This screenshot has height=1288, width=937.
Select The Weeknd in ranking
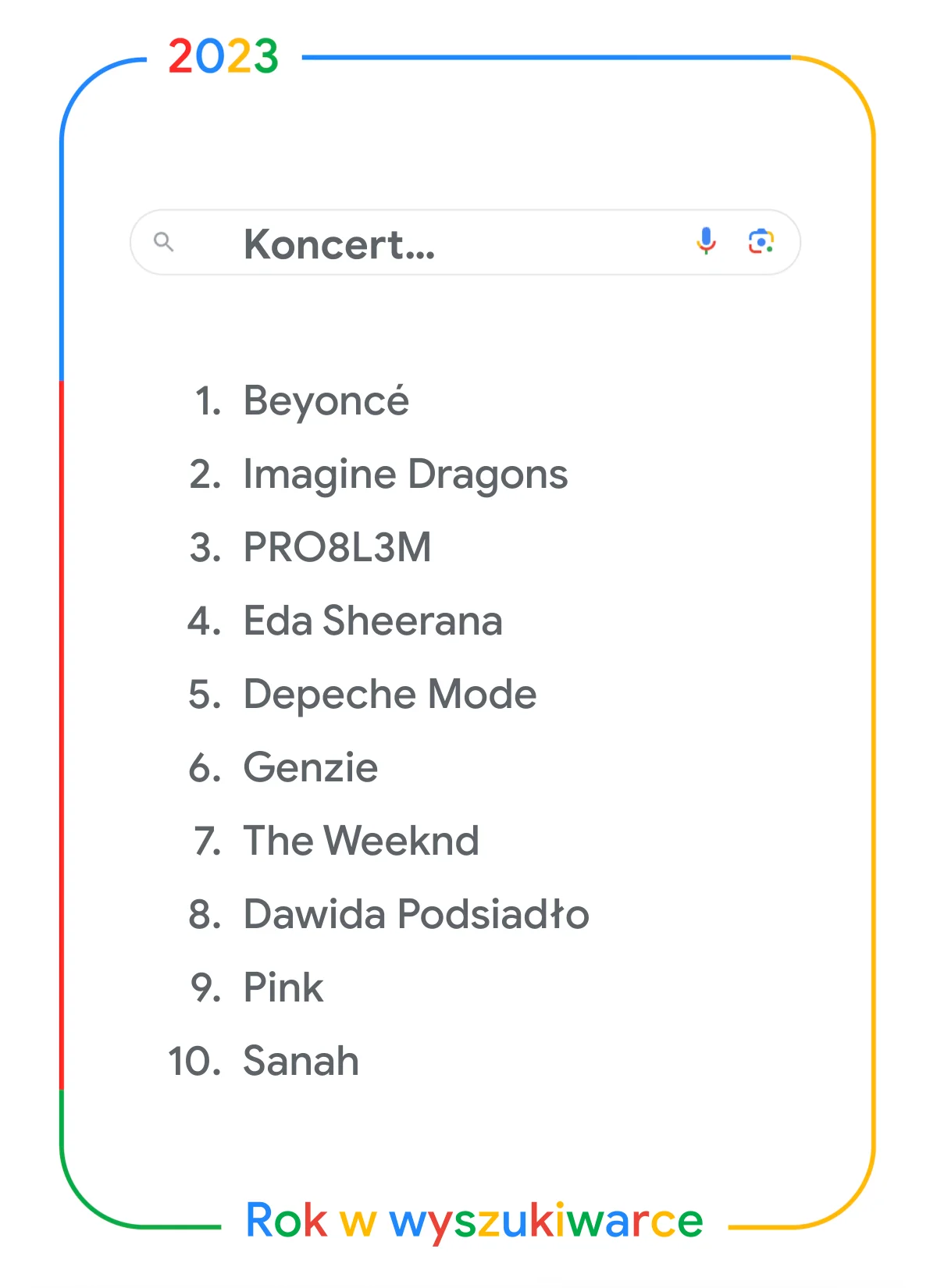(x=361, y=841)
